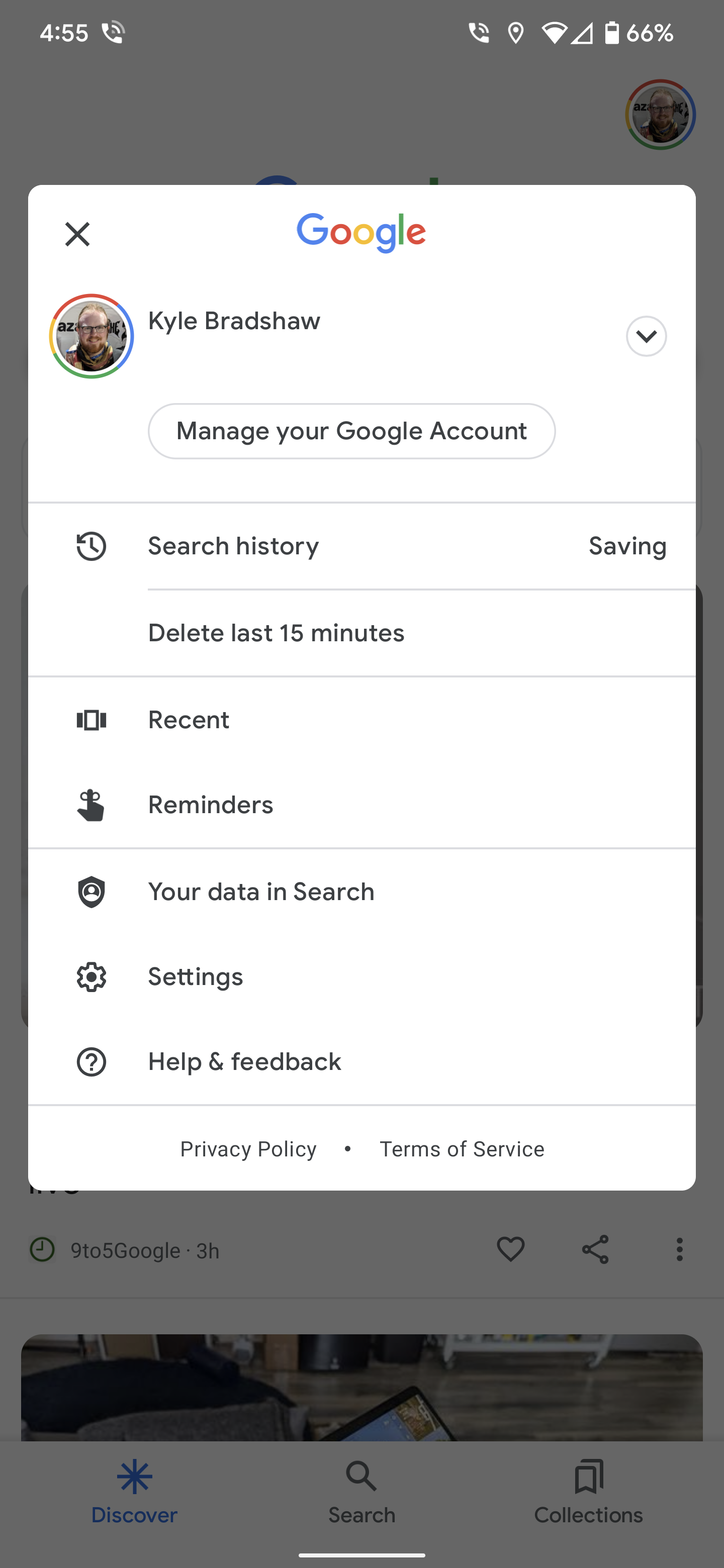Like the 9to5Google article heart icon

[510, 1250]
